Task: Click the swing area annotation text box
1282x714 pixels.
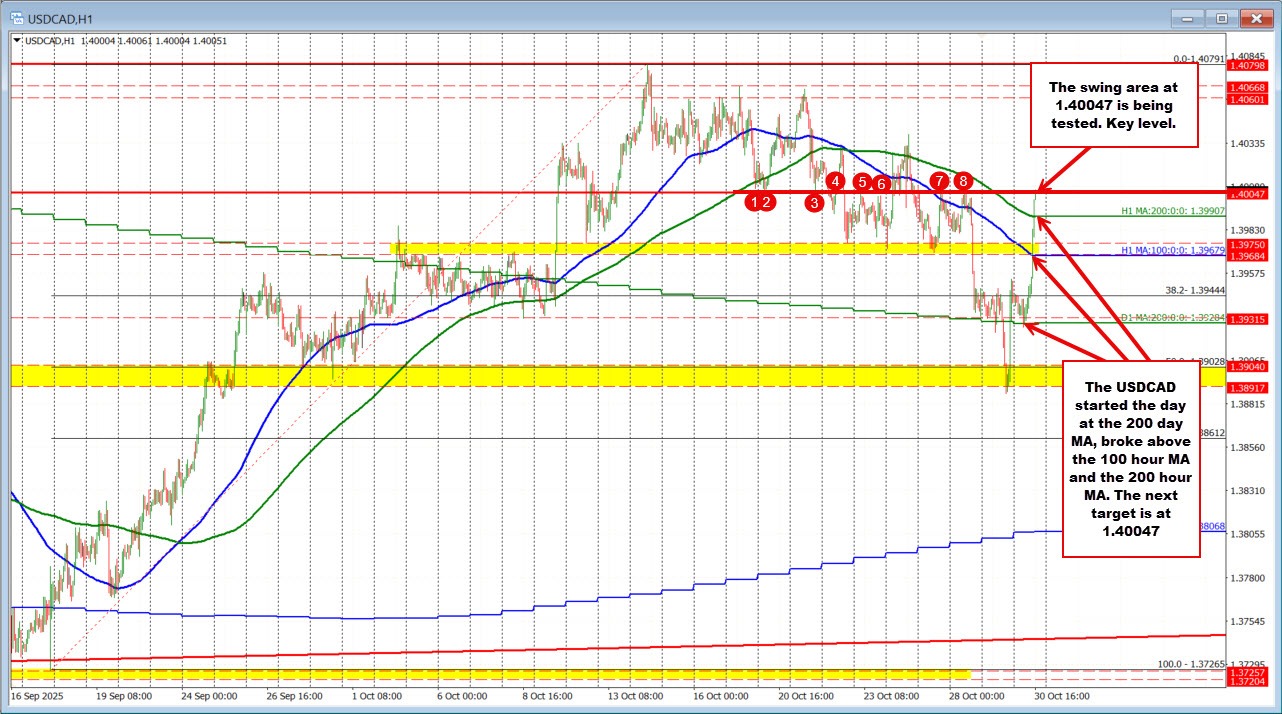Action: (1113, 105)
